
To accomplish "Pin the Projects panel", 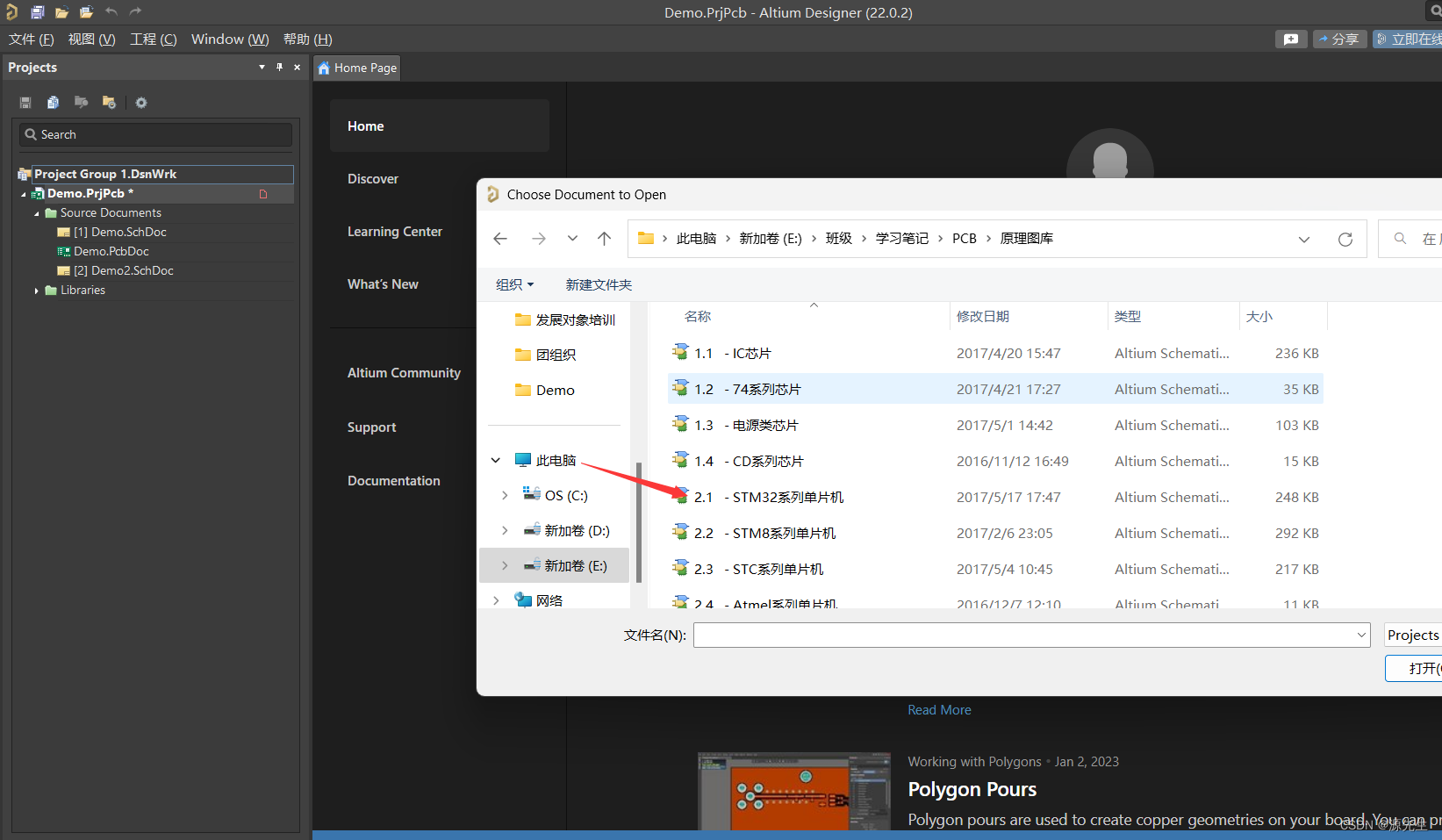I will (x=279, y=67).
